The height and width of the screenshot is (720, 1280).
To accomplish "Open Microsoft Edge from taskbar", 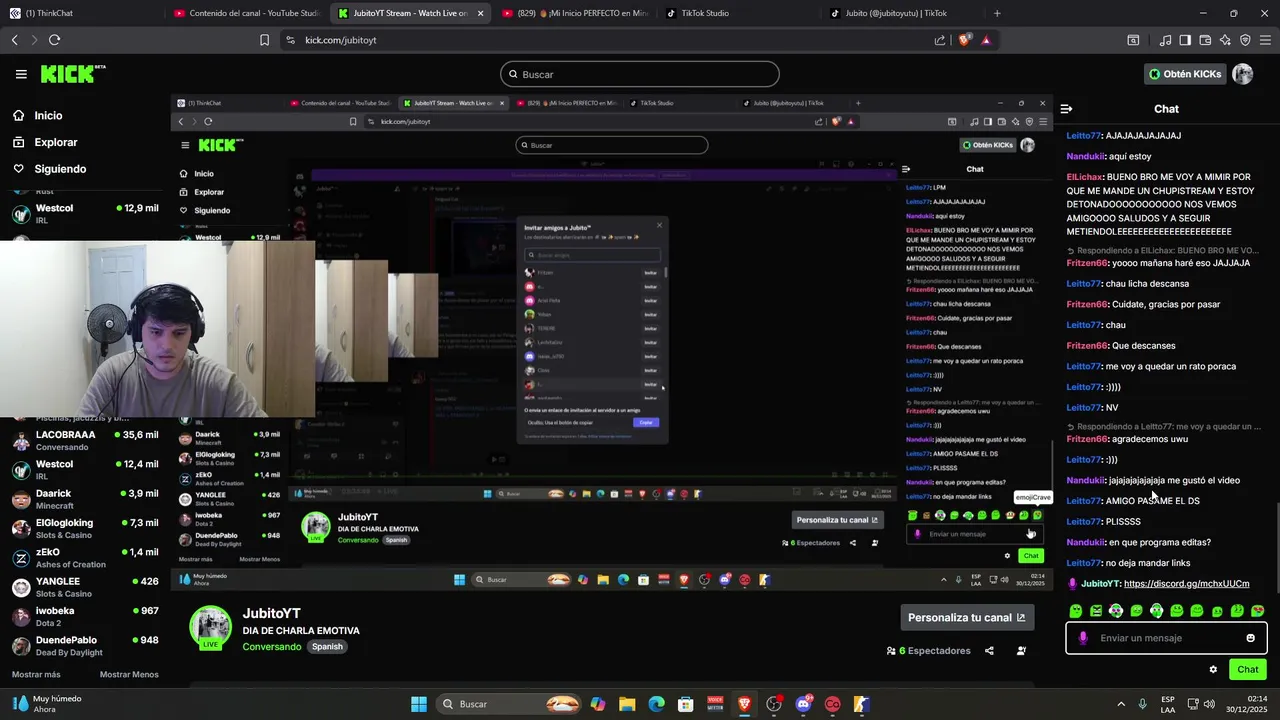I will [656, 704].
